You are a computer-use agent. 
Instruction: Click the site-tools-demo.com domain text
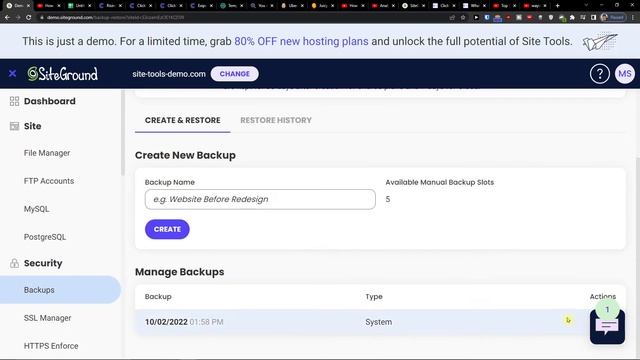click(x=169, y=74)
